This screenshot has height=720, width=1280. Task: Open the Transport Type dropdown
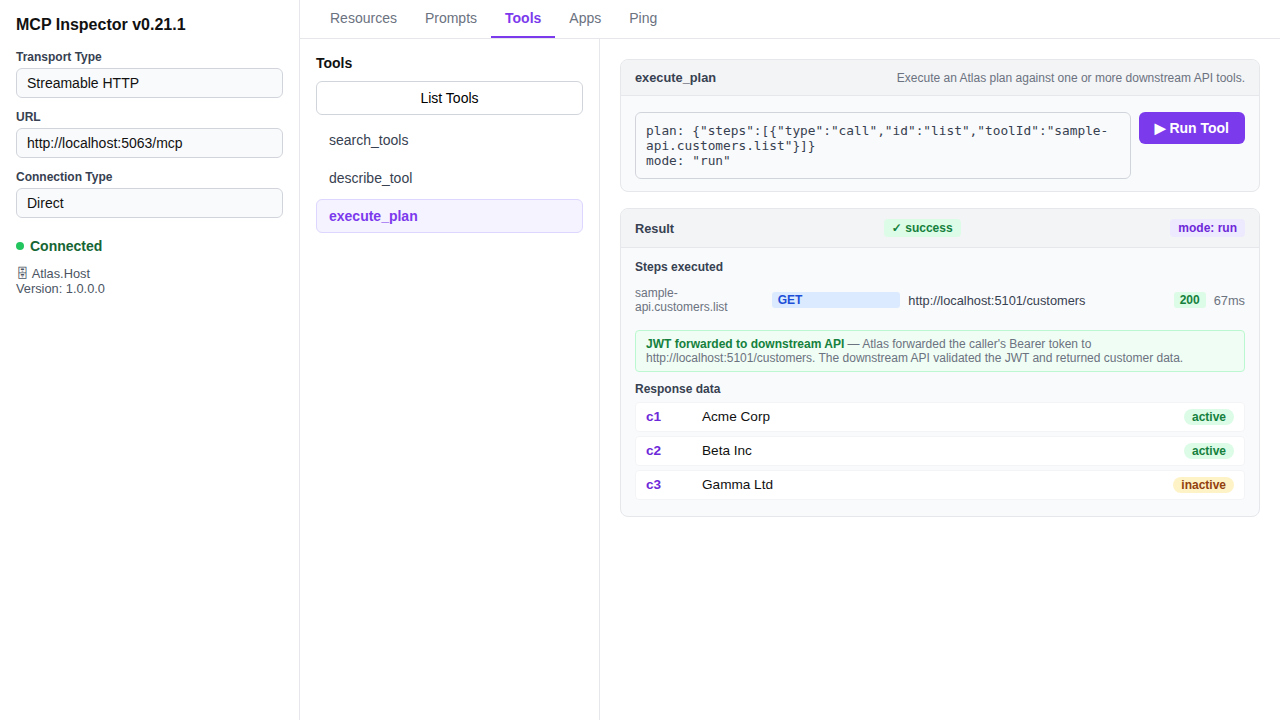click(148, 83)
